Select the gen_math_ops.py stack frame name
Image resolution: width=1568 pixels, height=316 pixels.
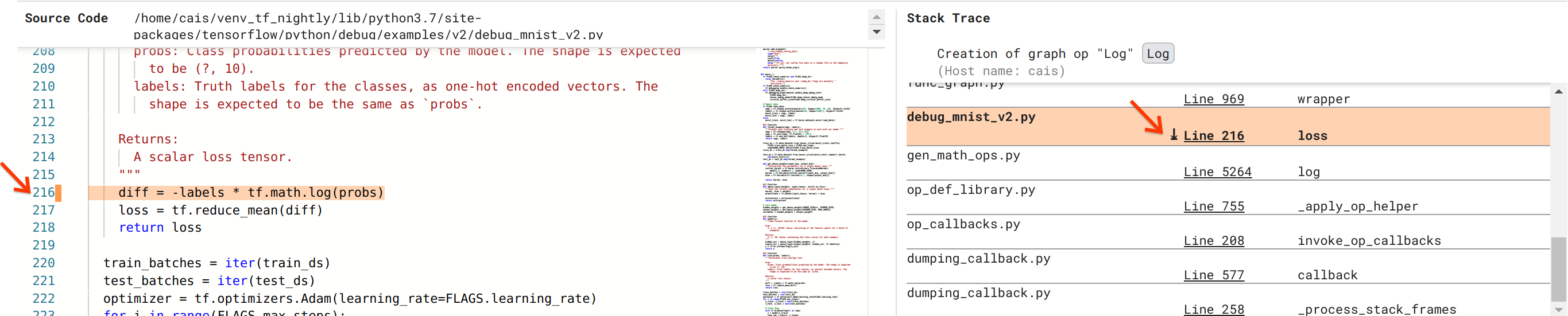coord(963,155)
